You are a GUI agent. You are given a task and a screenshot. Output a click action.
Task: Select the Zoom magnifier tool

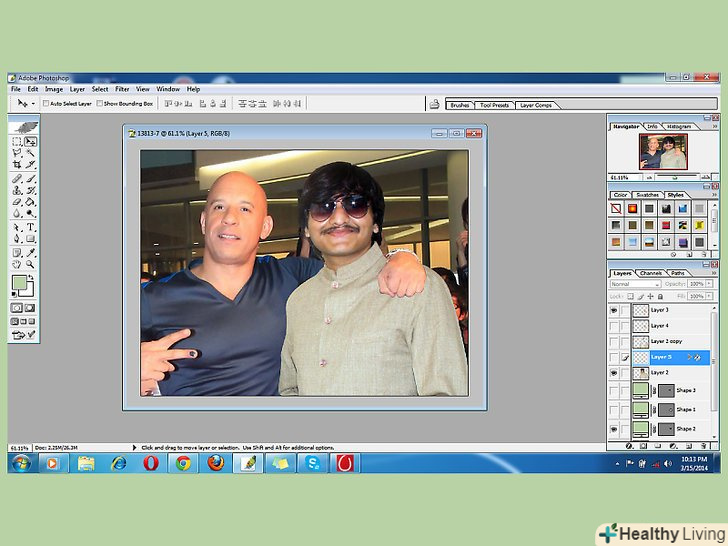(31, 264)
